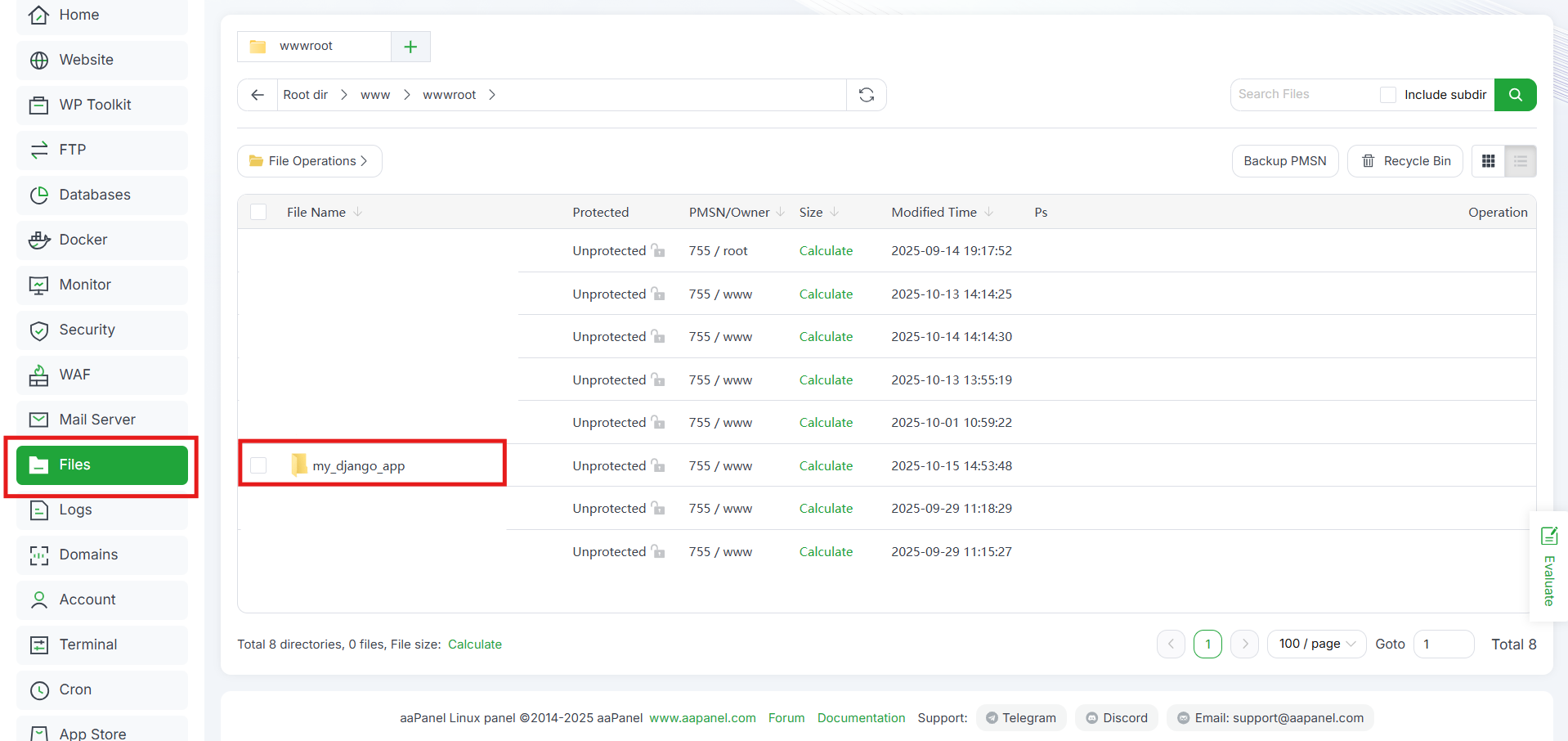Open the Home sidebar item

[102, 15]
